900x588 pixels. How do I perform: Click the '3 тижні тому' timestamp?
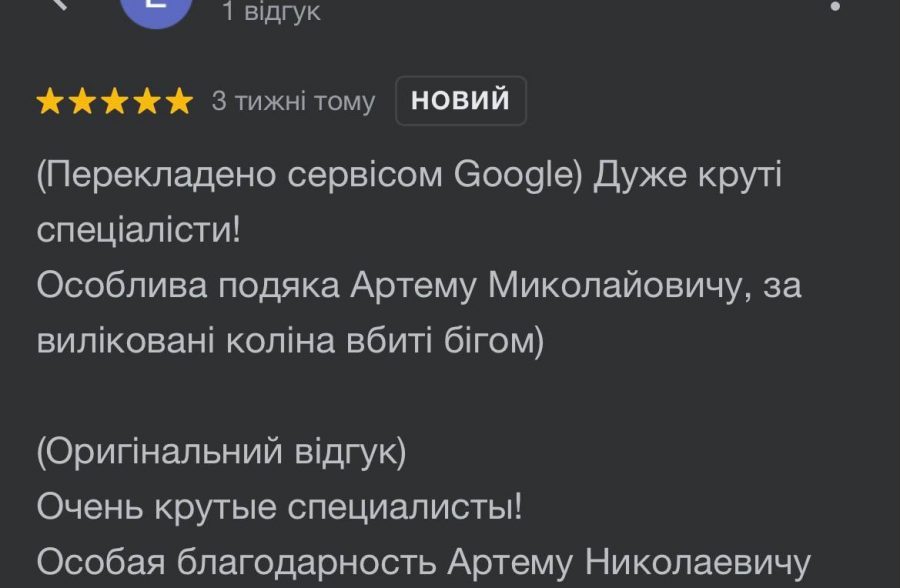point(293,101)
